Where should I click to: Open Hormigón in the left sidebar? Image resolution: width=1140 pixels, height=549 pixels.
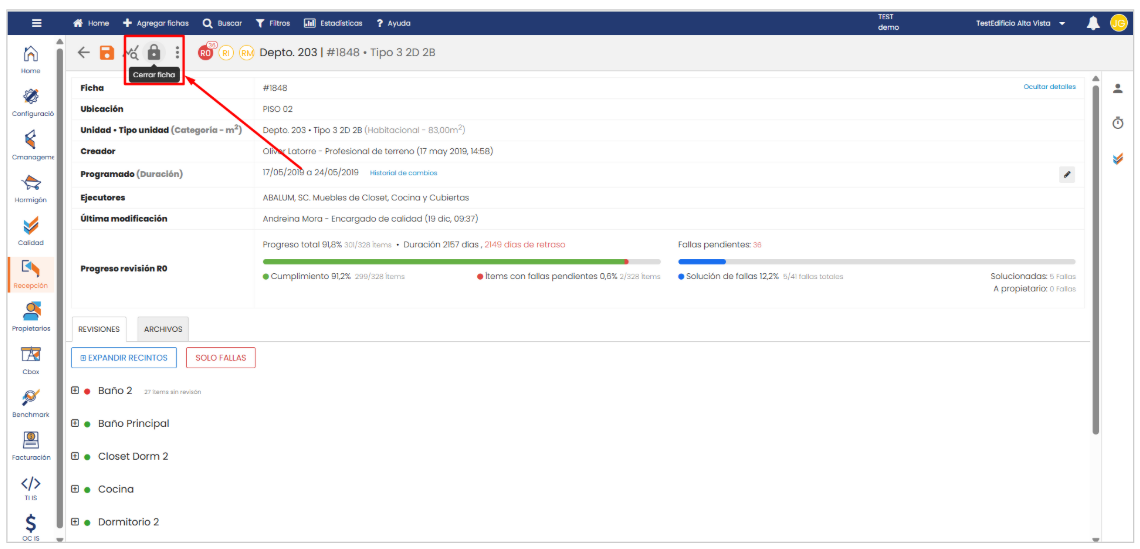click(x=31, y=187)
